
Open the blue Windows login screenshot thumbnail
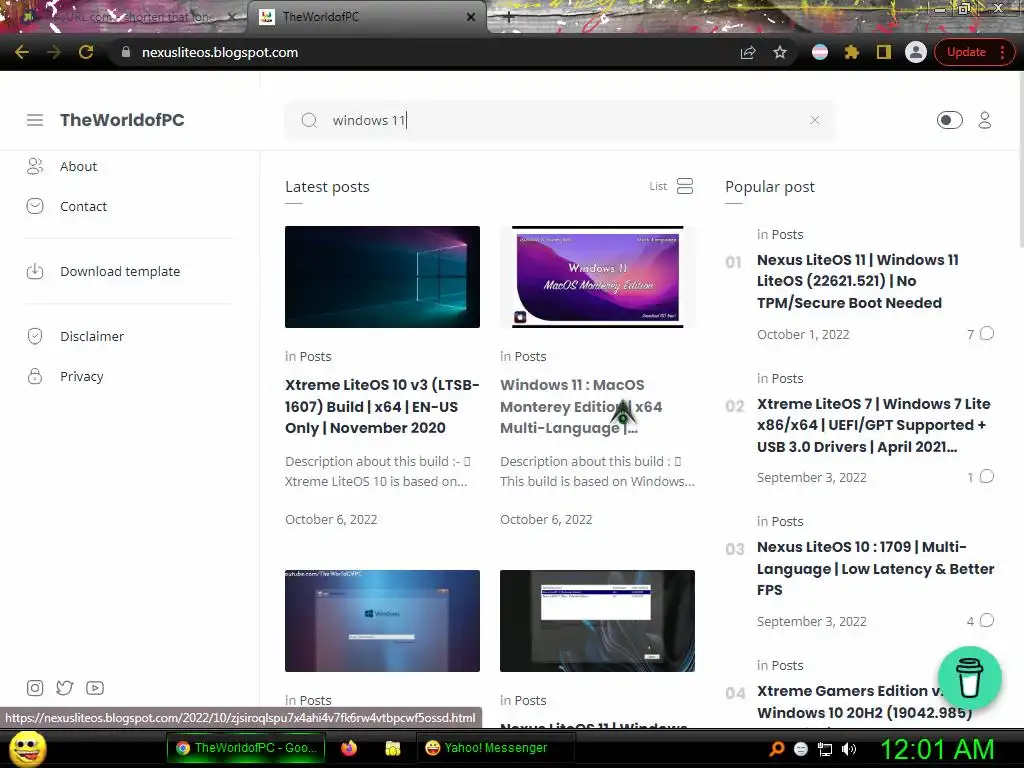tap(382, 620)
